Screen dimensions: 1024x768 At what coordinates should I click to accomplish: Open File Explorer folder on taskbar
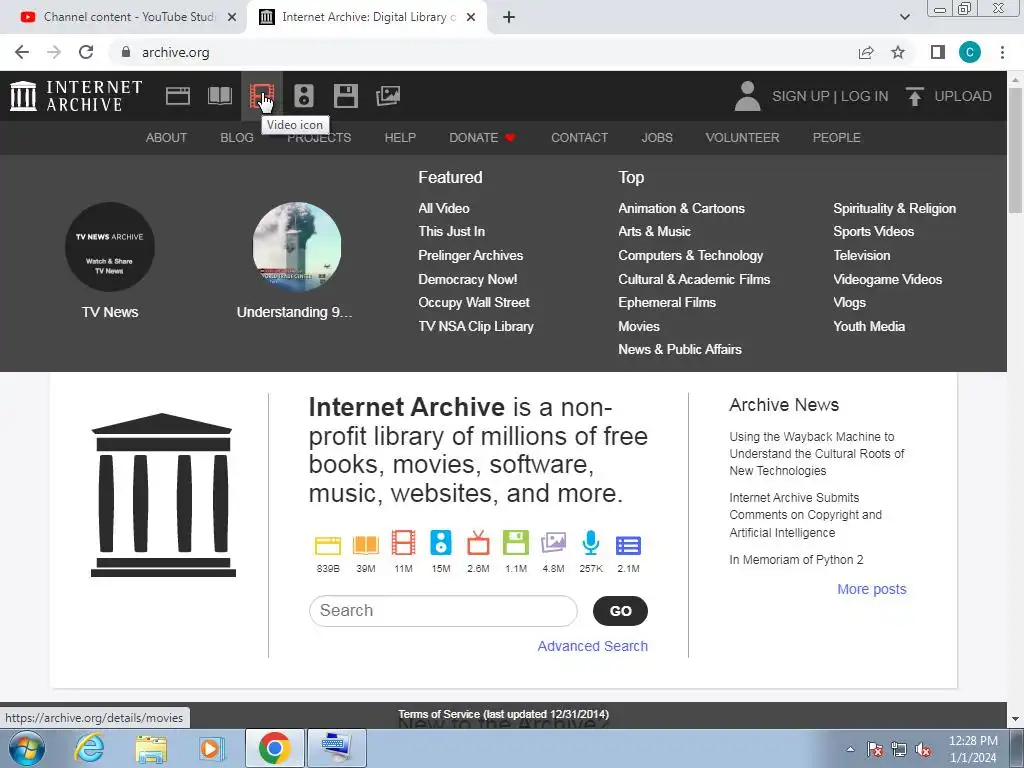[x=151, y=748]
